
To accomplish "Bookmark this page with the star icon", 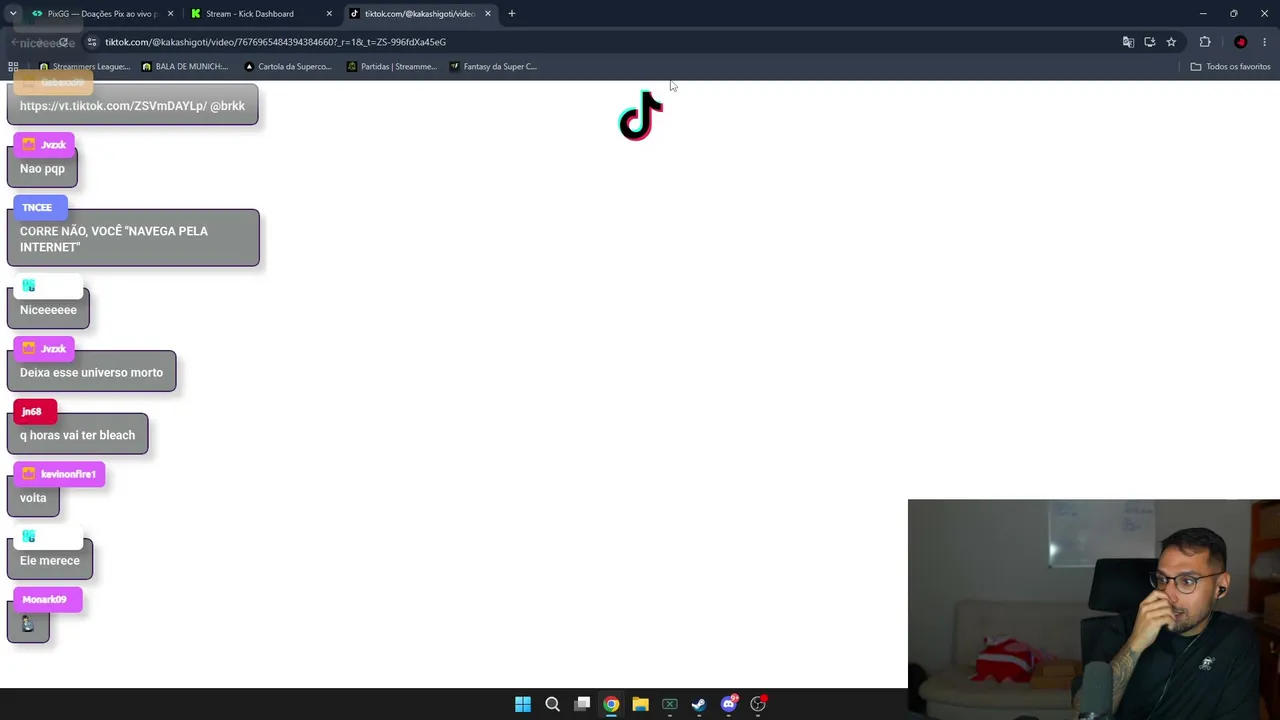I will 1171,42.
